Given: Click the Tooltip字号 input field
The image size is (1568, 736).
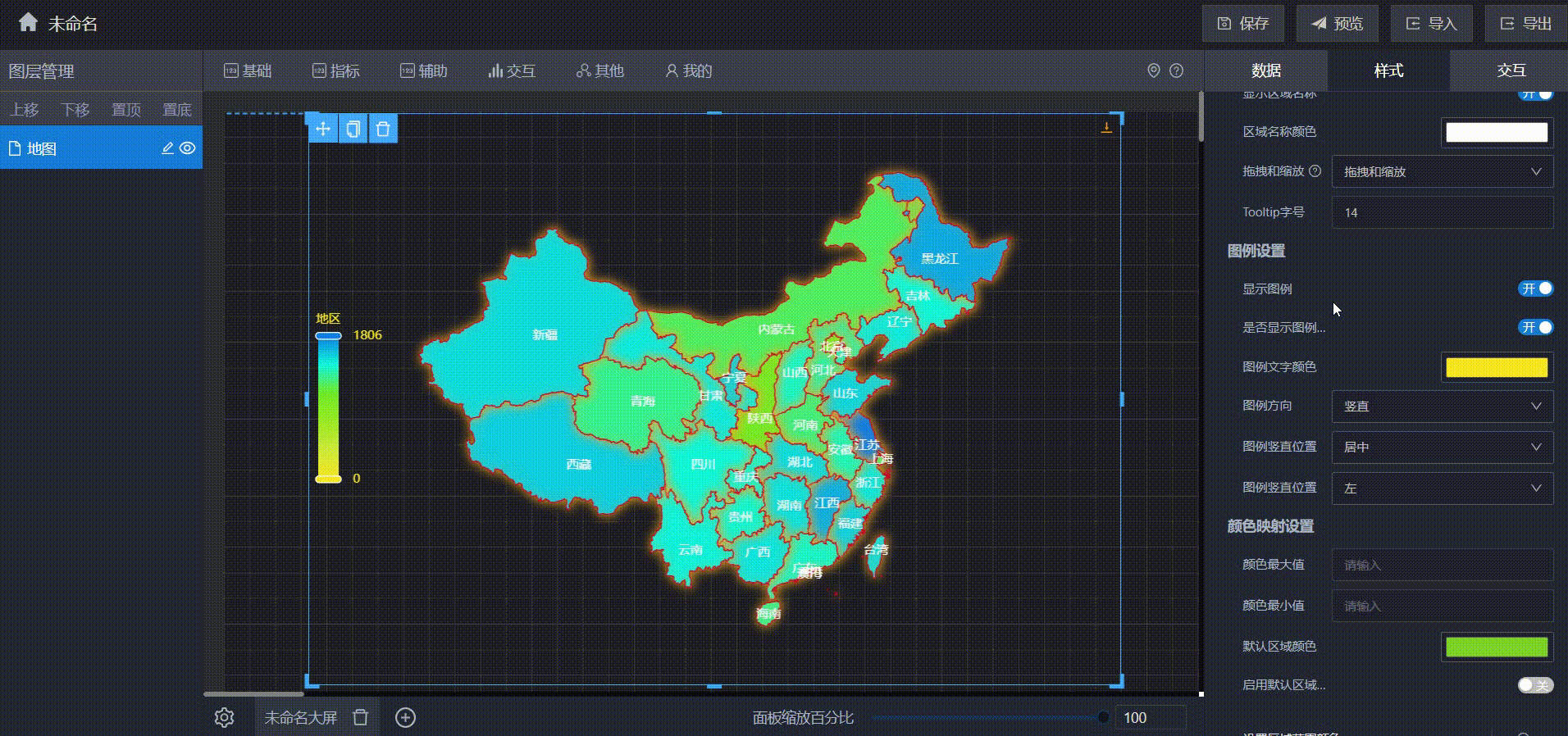Looking at the screenshot, I should tap(1443, 212).
